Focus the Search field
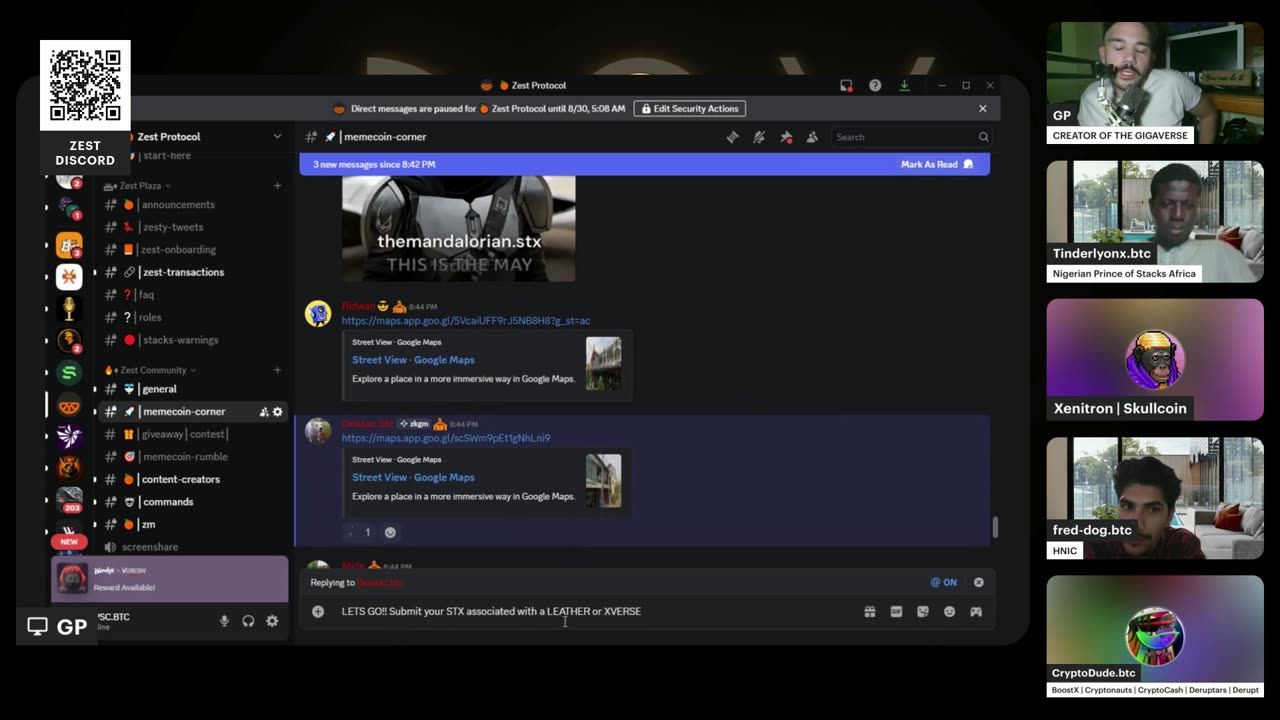This screenshot has width=1280, height=720. click(x=910, y=137)
